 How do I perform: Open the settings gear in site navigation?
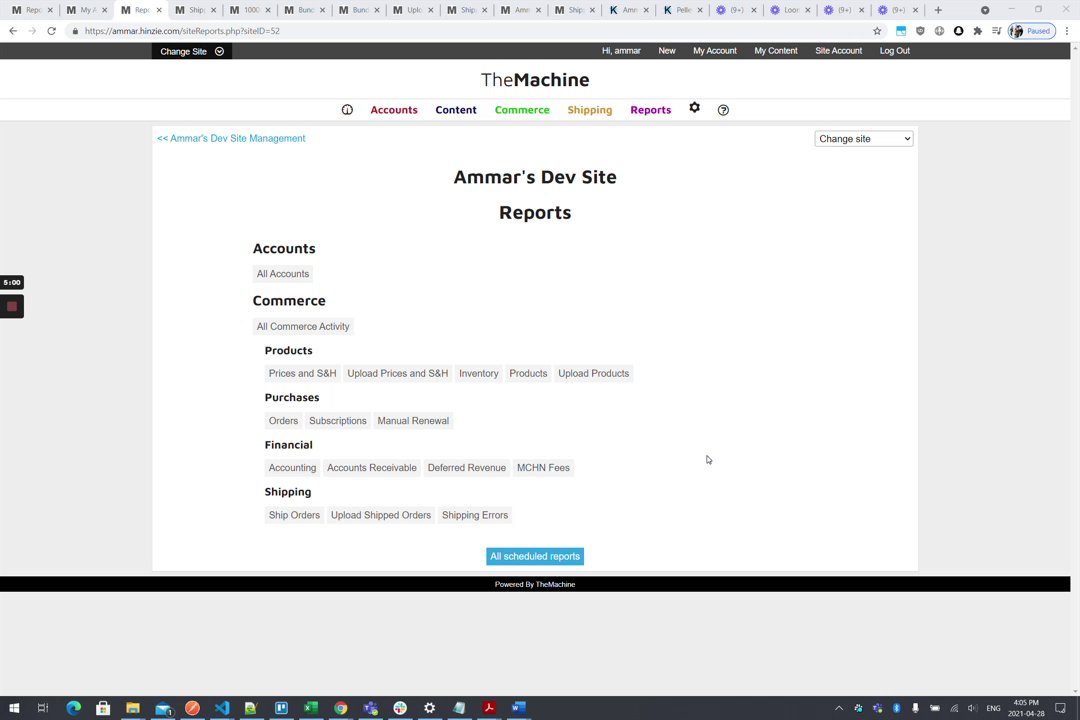(694, 107)
